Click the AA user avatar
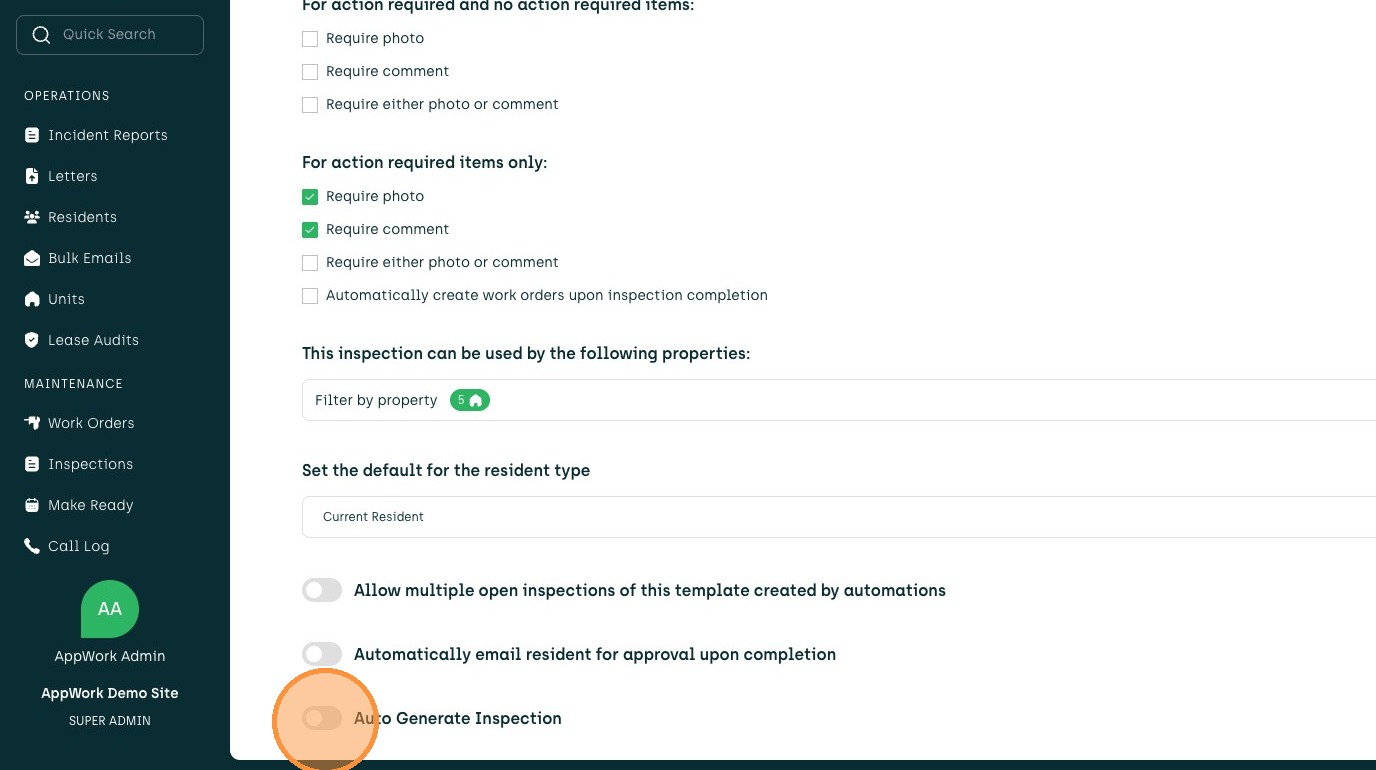Screen dimensions: 1376x770 [x=110, y=609]
